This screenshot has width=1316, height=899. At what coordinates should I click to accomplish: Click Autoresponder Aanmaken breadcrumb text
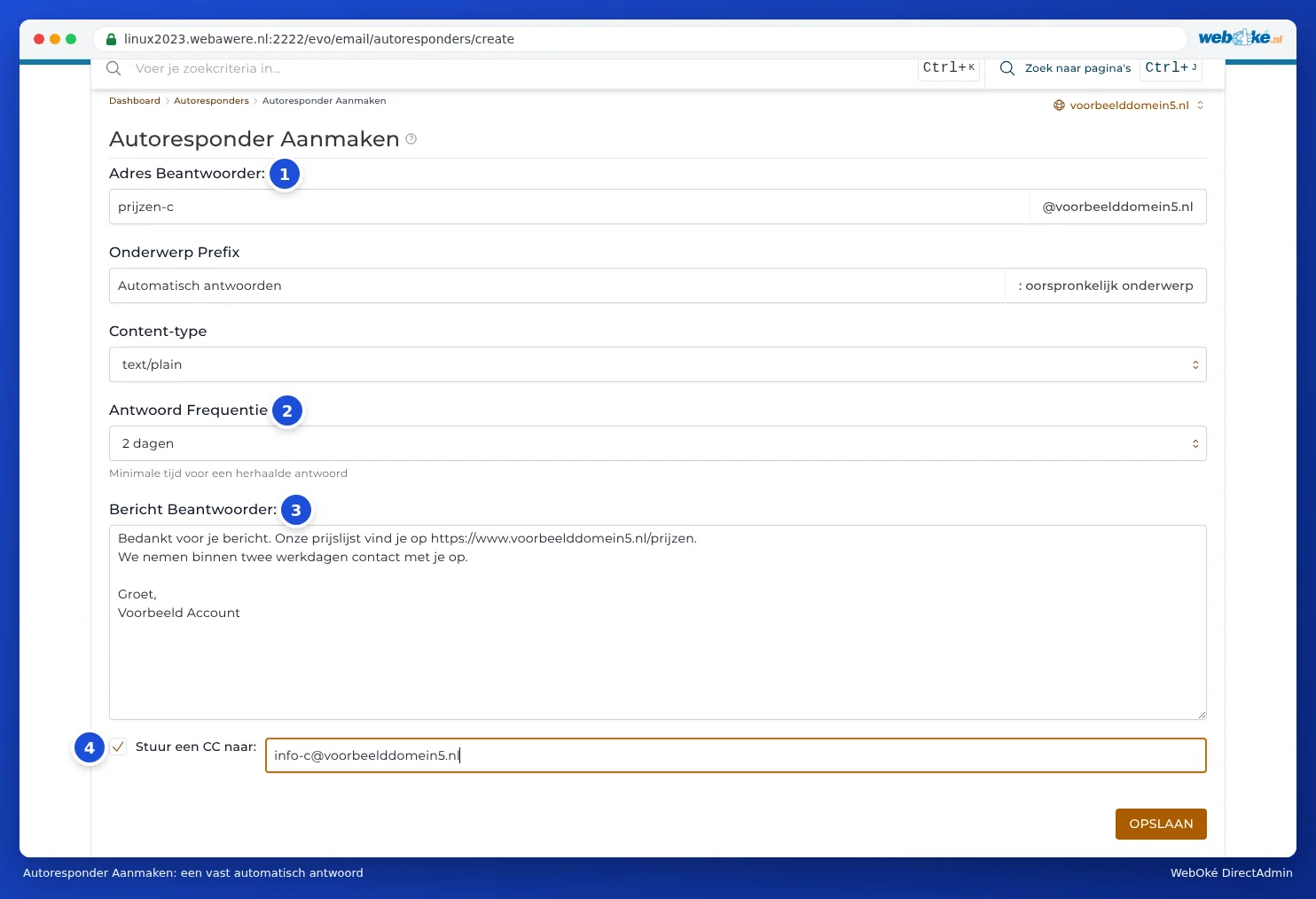click(x=324, y=101)
